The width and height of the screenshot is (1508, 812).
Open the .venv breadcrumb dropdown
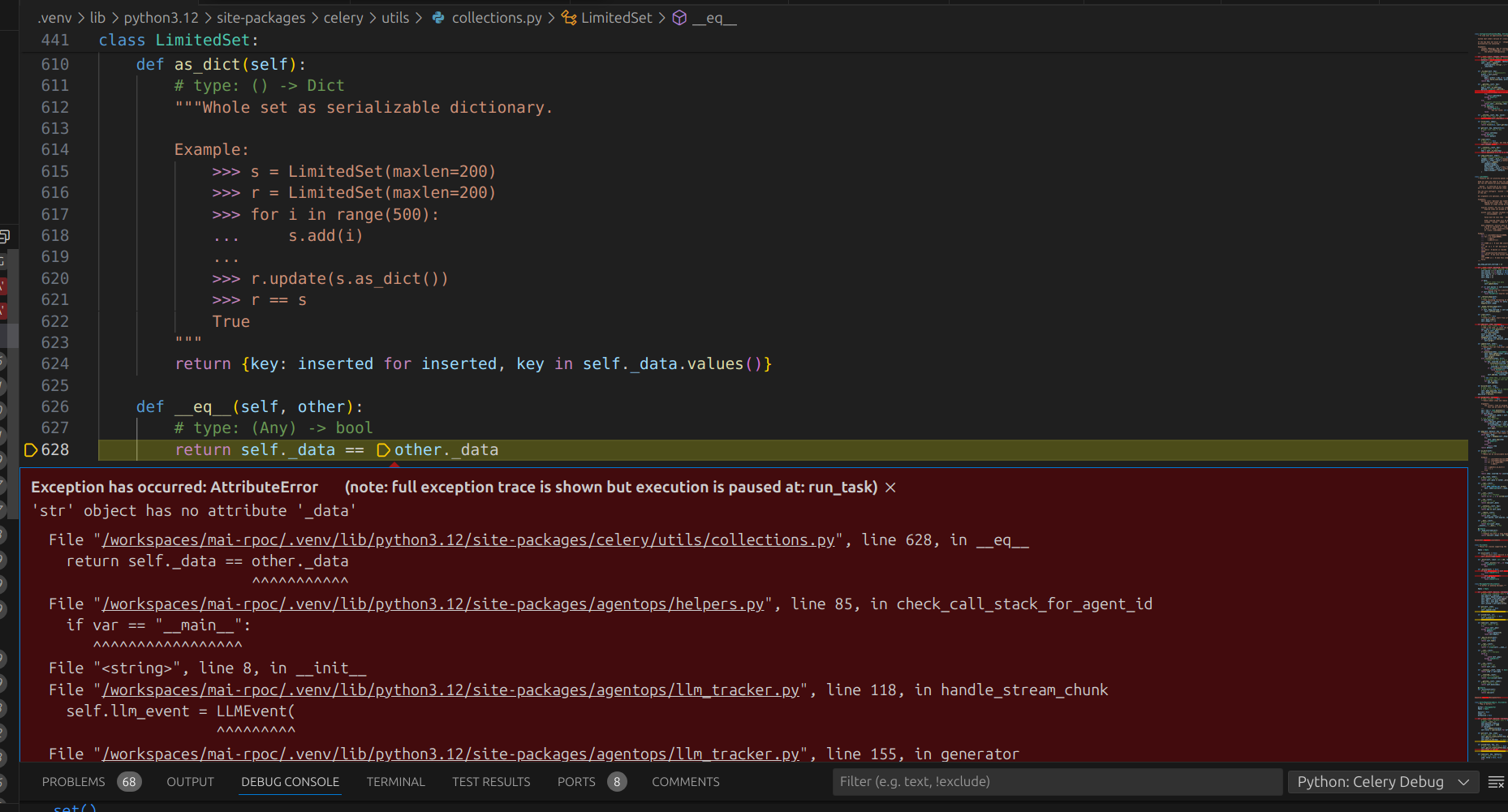pos(54,18)
